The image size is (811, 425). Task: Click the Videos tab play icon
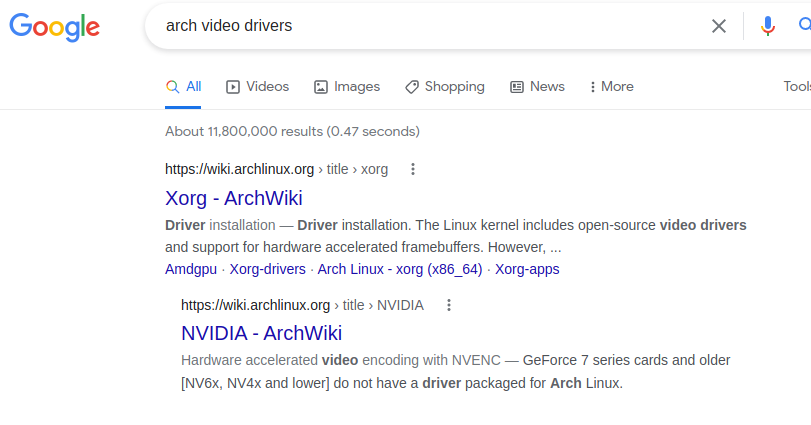click(x=233, y=87)
